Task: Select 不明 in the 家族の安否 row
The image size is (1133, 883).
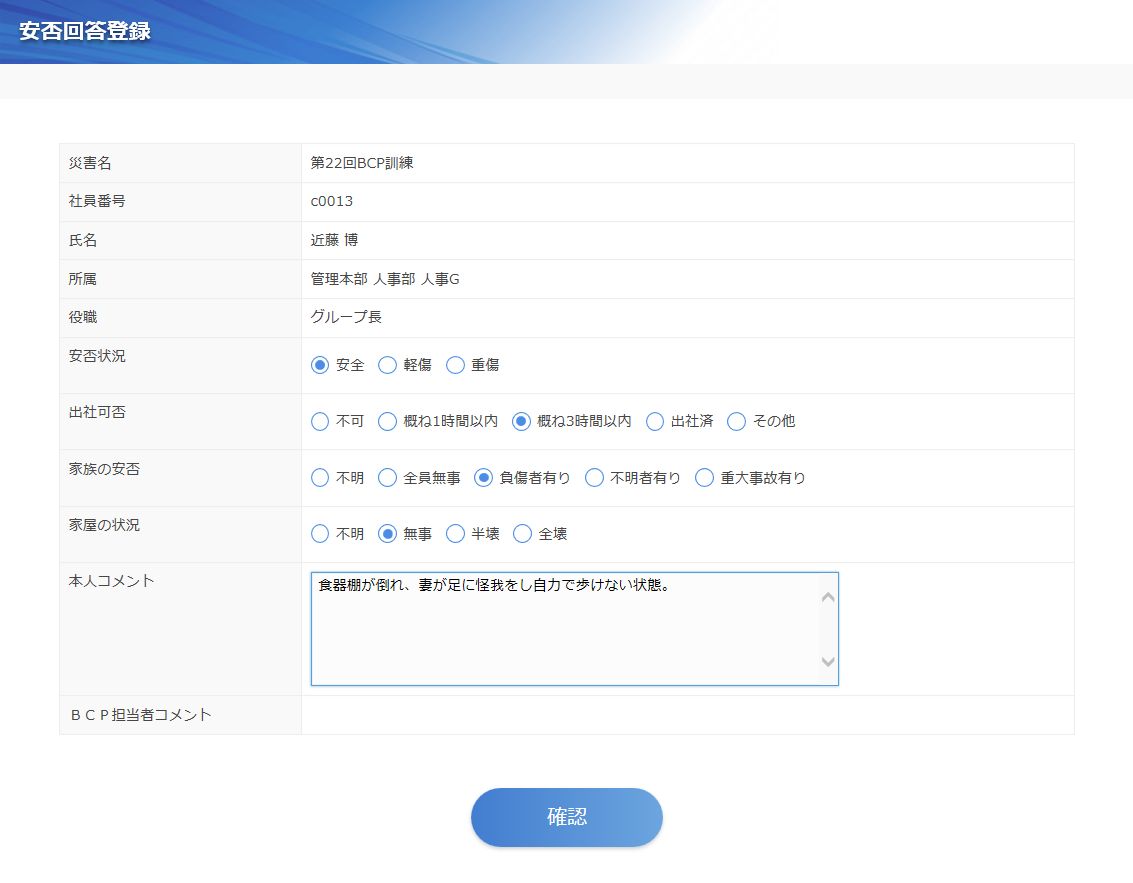Action: click(x=320, y=478)
